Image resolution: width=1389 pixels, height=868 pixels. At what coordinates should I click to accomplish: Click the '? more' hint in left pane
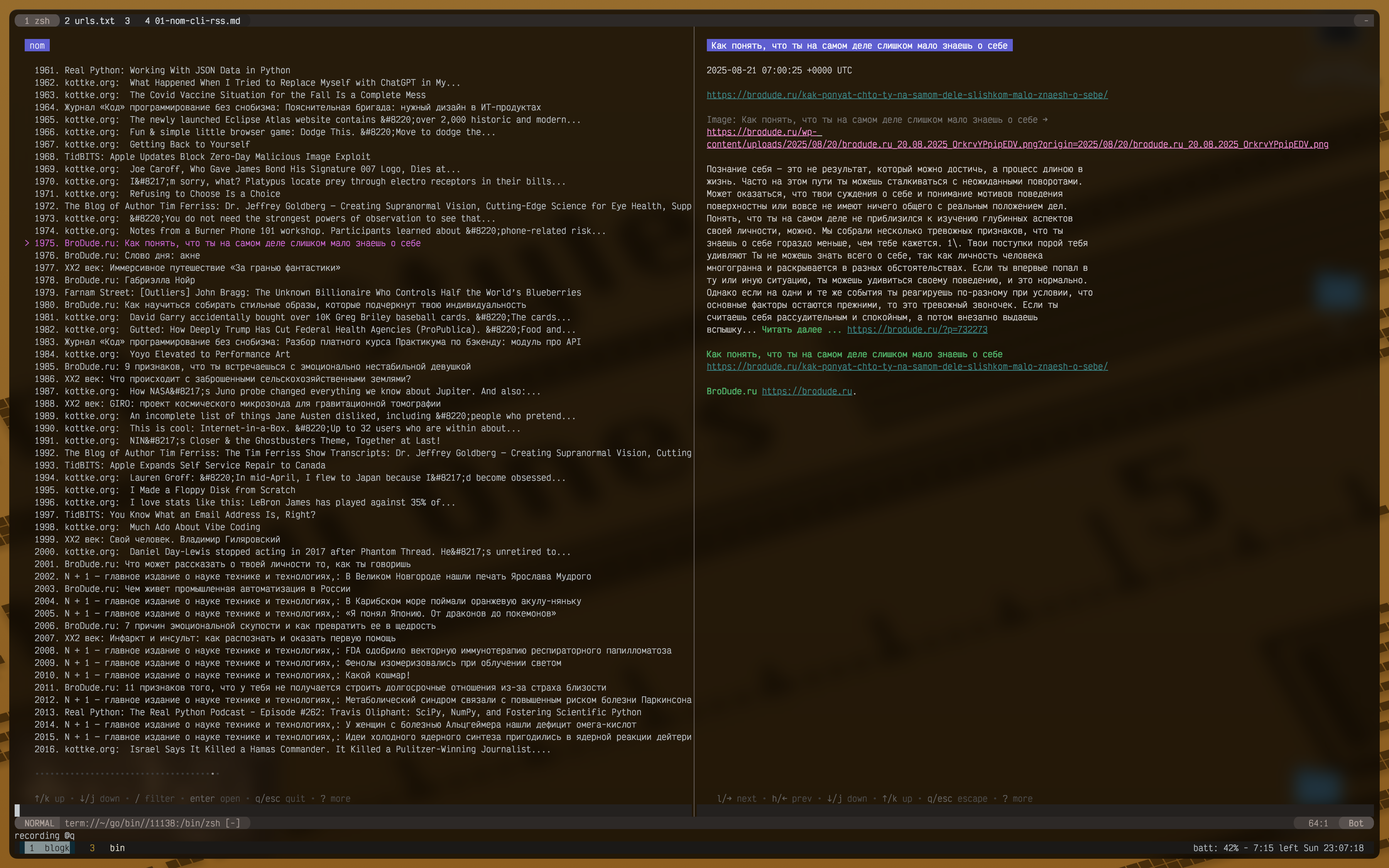[335, 799]
